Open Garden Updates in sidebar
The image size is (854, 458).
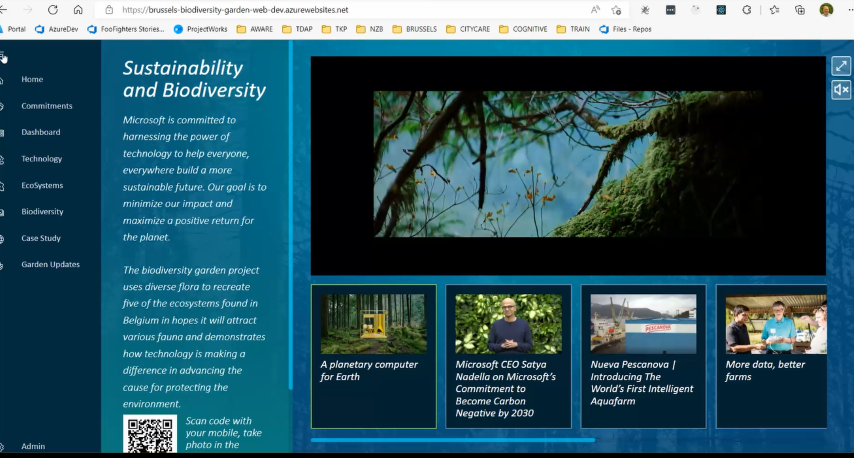click(50, 264)
